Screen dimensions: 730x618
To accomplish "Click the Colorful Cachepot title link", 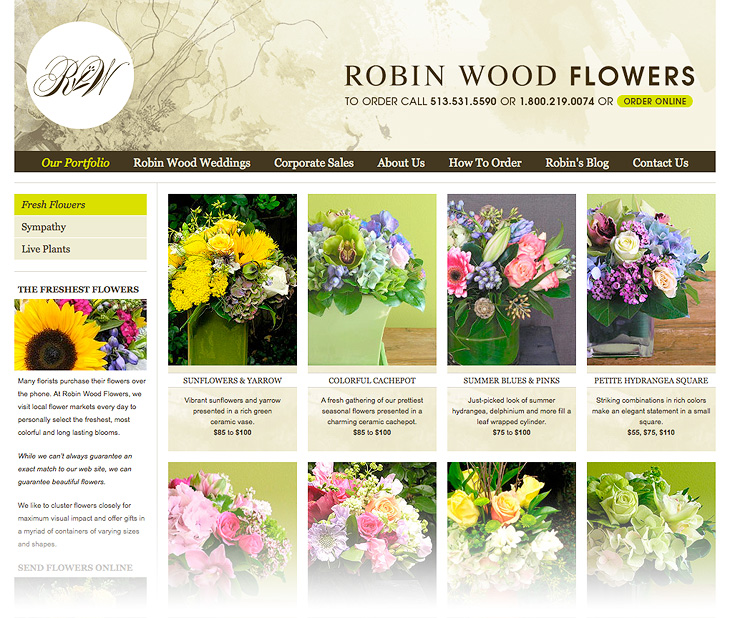I will coord(372,381).
